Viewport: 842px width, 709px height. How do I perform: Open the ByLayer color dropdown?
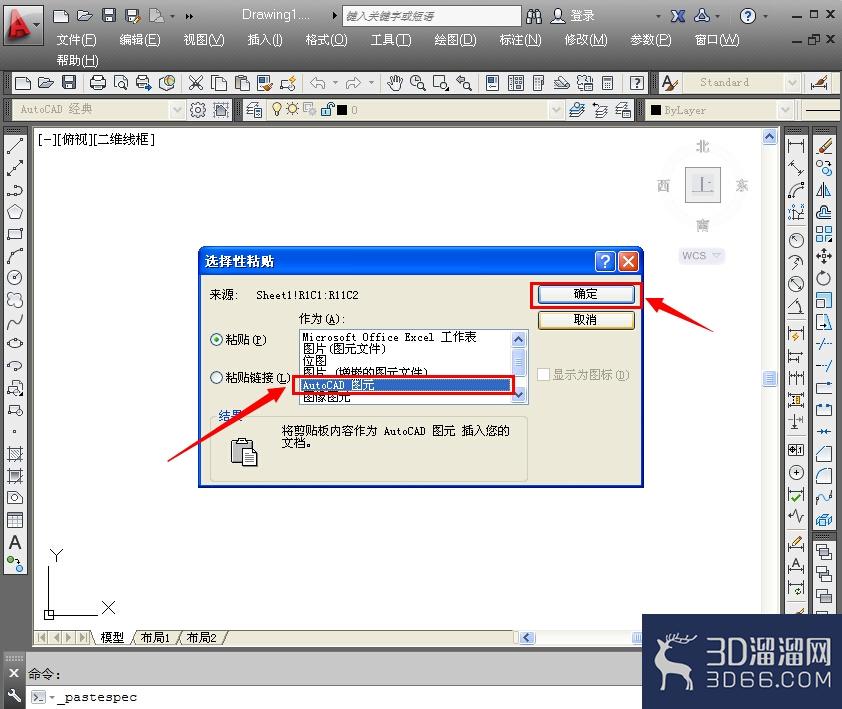[785, 110]
